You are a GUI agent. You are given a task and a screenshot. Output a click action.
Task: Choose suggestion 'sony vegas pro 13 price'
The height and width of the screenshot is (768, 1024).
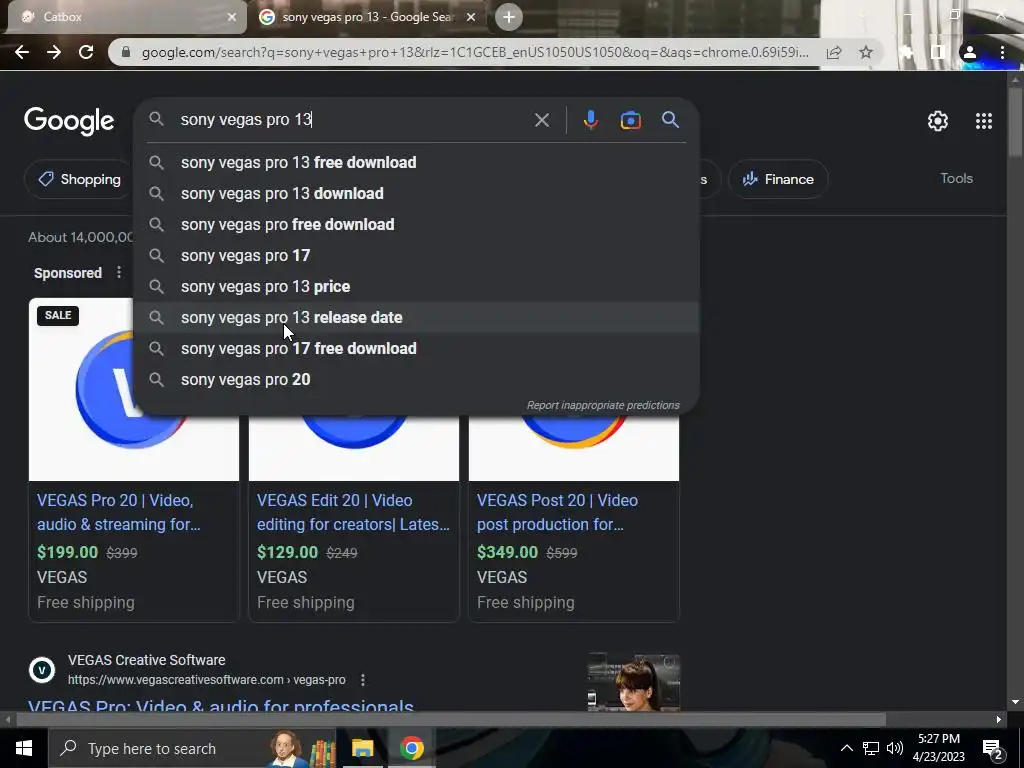pos(416,287)
